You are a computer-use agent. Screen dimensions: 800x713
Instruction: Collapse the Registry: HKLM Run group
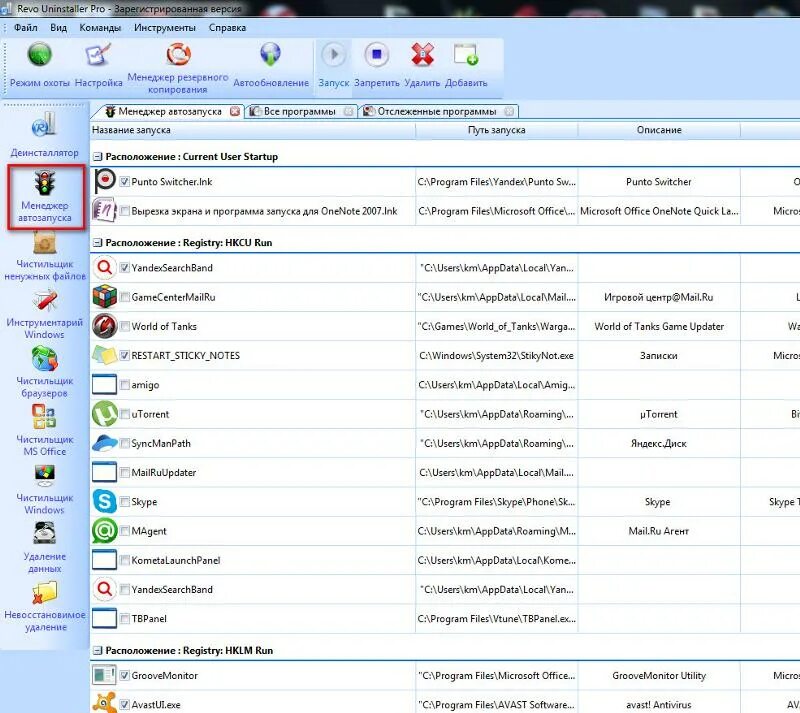pos(97,651)
